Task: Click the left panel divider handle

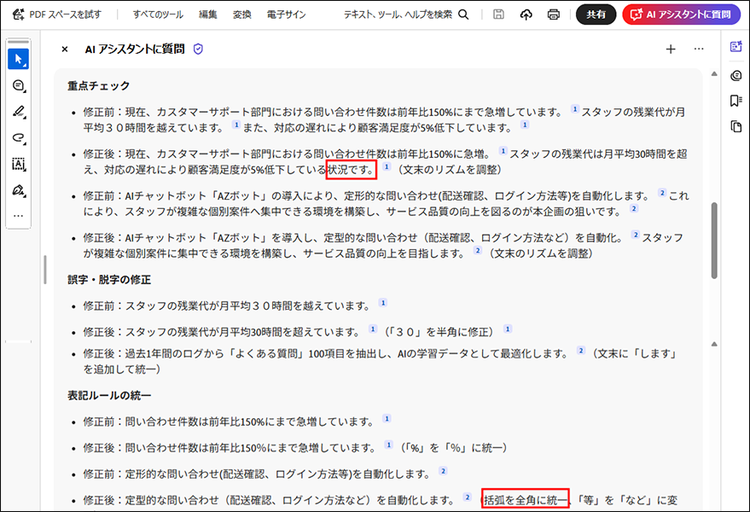Action: click(45, 269)
